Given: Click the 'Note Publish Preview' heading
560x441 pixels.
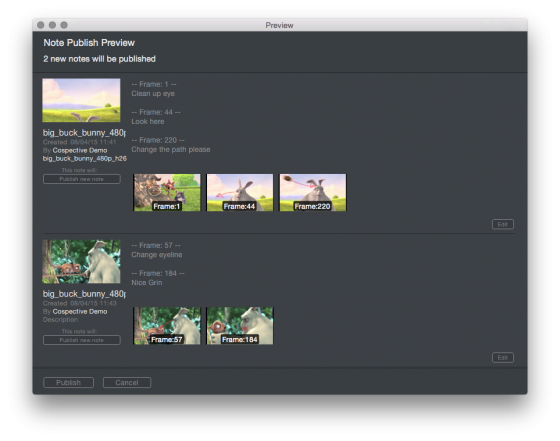Looking at the screenshot, I should (89, 42).
